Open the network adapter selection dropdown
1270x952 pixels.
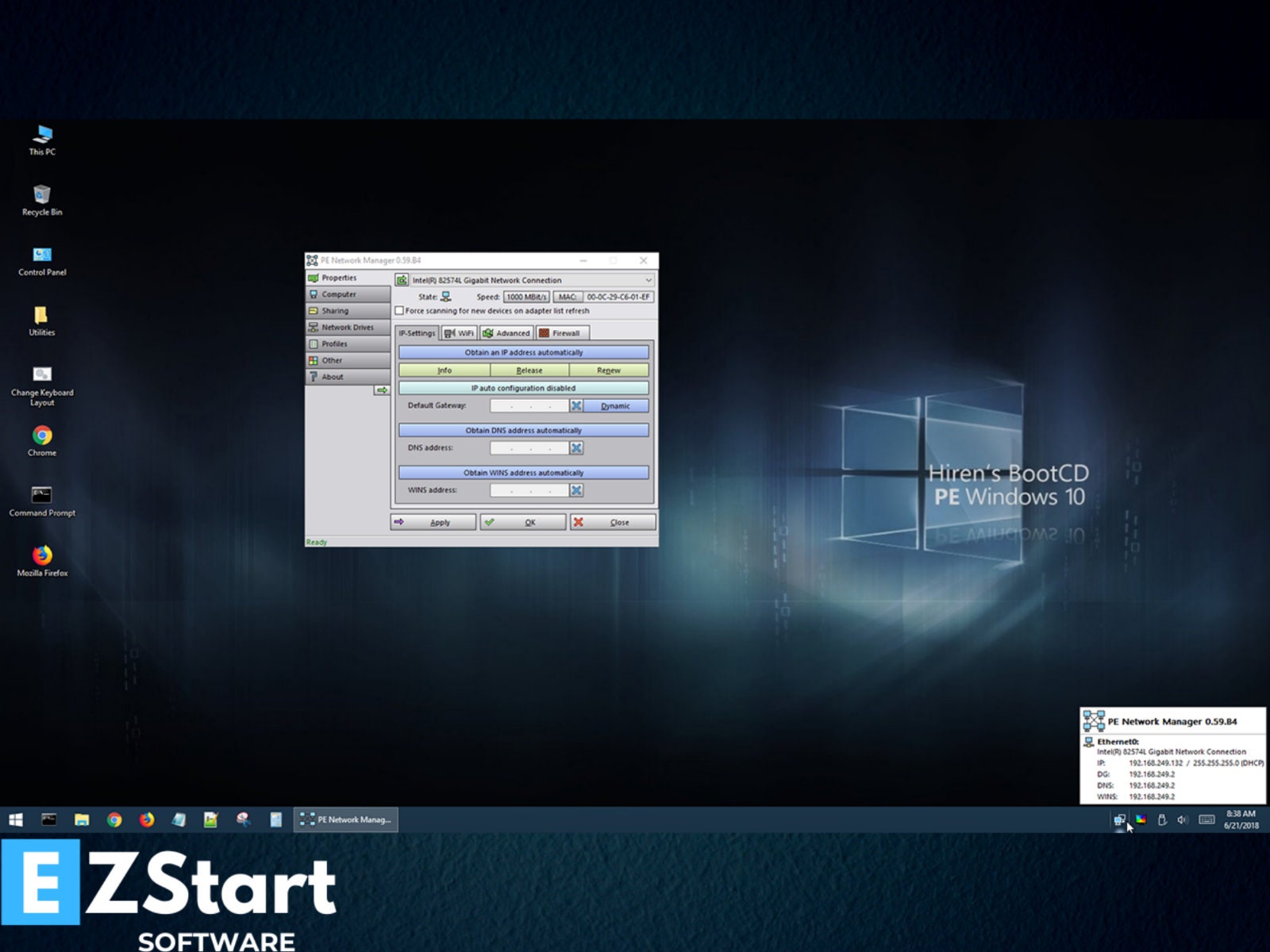[x=648, y=280]
